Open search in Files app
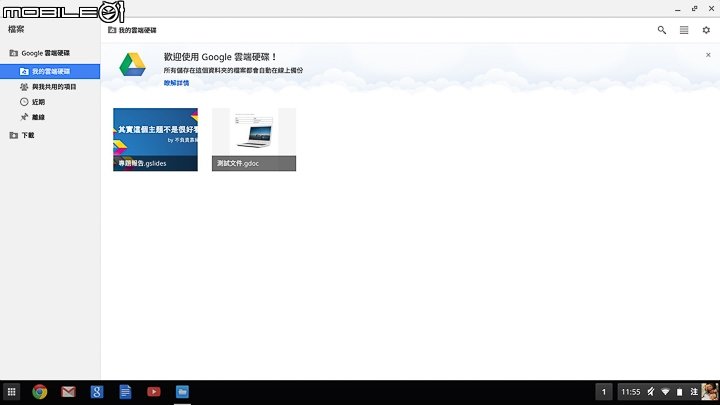 [662, 30]
